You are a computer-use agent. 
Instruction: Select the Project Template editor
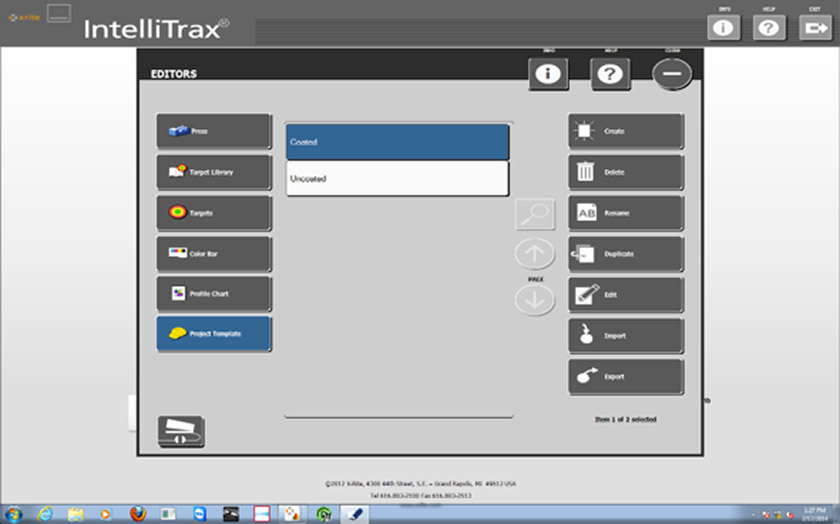click(x=214, y=333)
